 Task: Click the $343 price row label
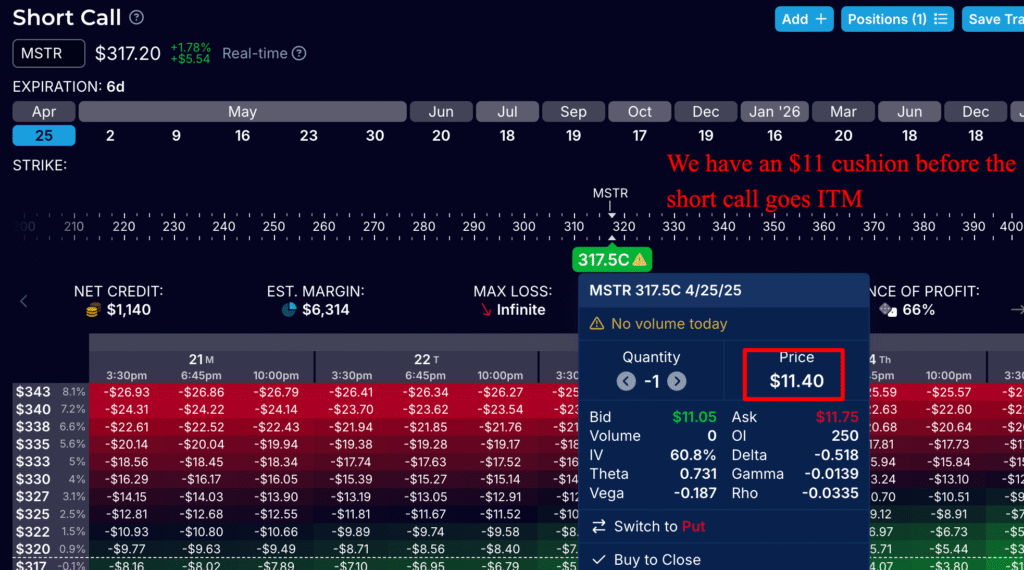click(33, 392)
